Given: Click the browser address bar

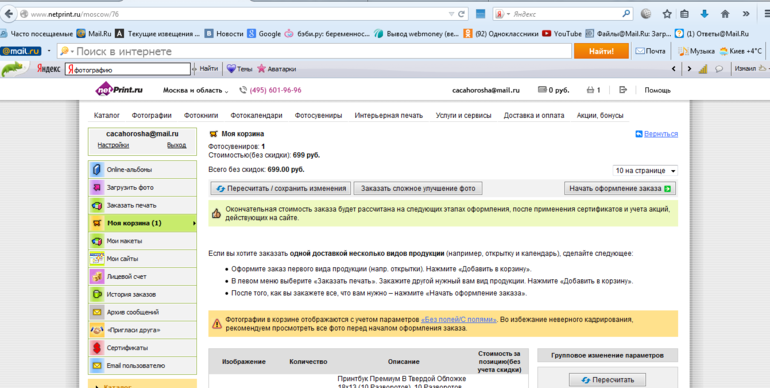Looking at the screenshot, I should [x=236, y=14].
